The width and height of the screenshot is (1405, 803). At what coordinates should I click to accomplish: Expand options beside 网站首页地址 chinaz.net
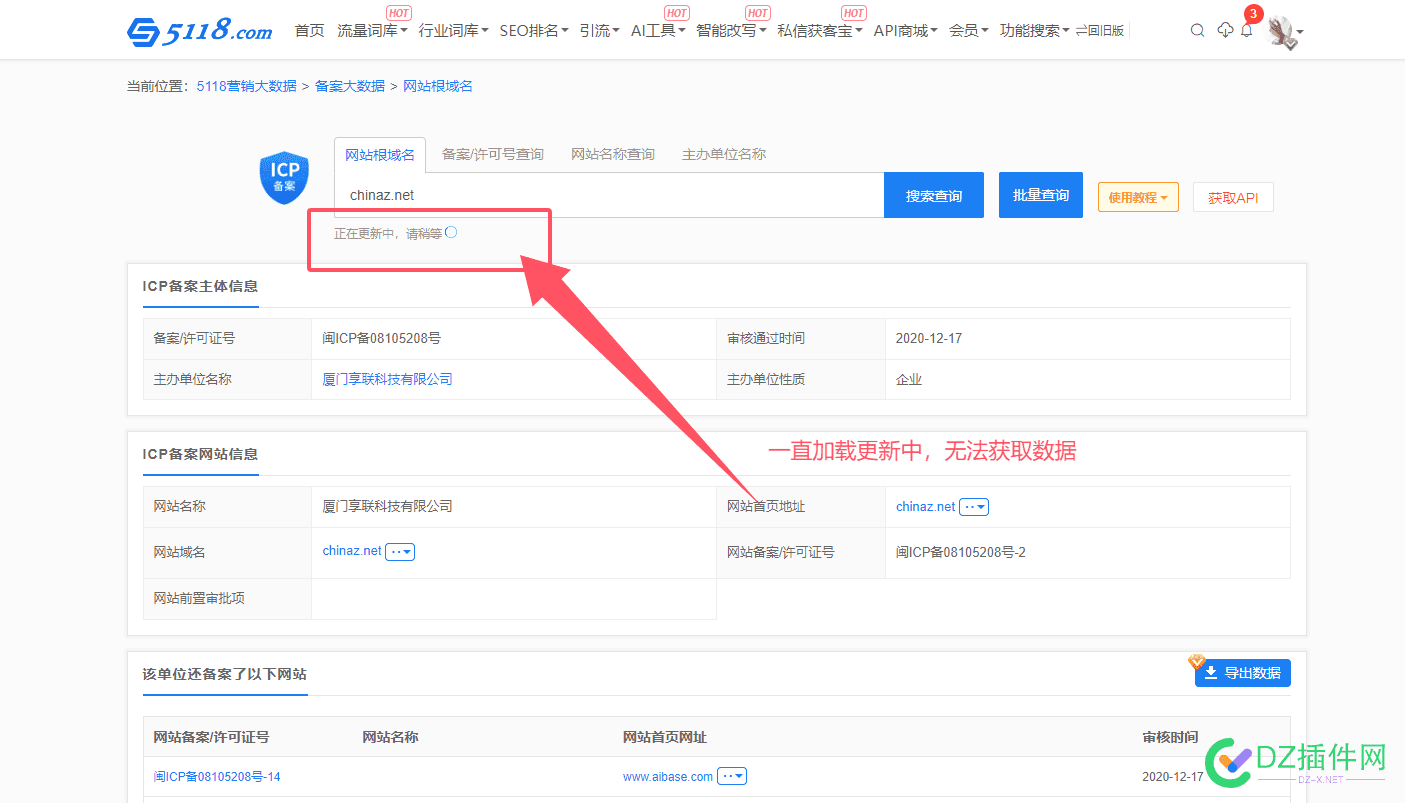(974, 507)
